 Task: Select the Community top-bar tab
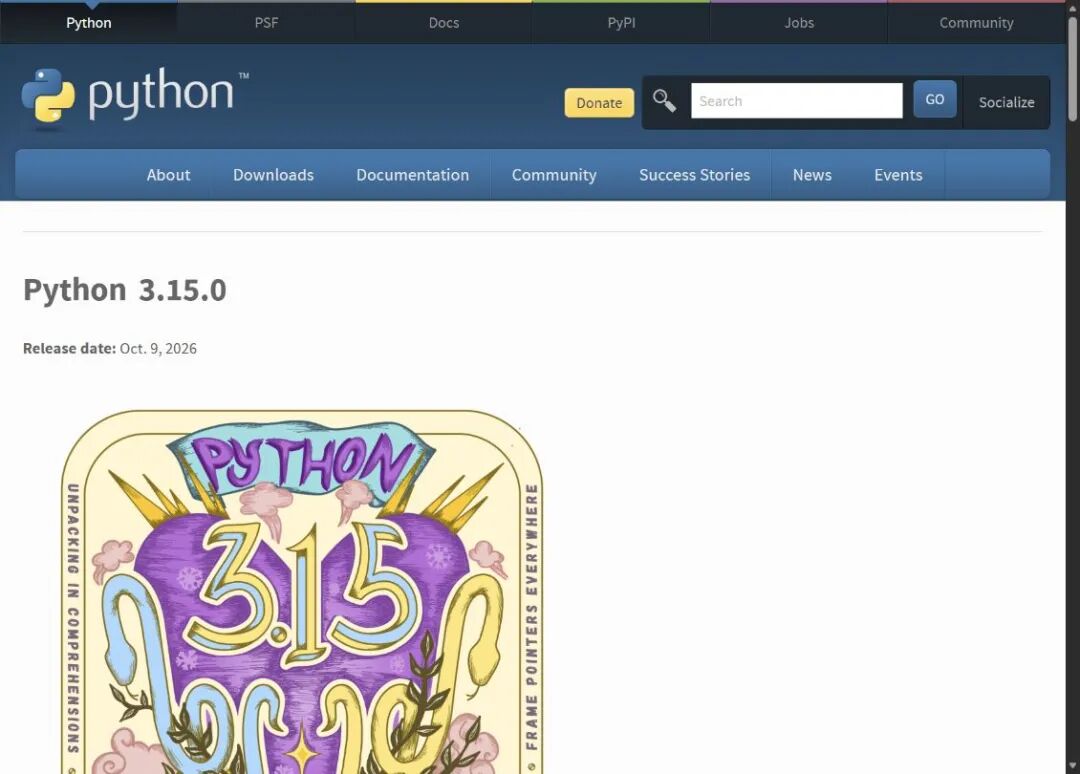(x=976, y=23)
